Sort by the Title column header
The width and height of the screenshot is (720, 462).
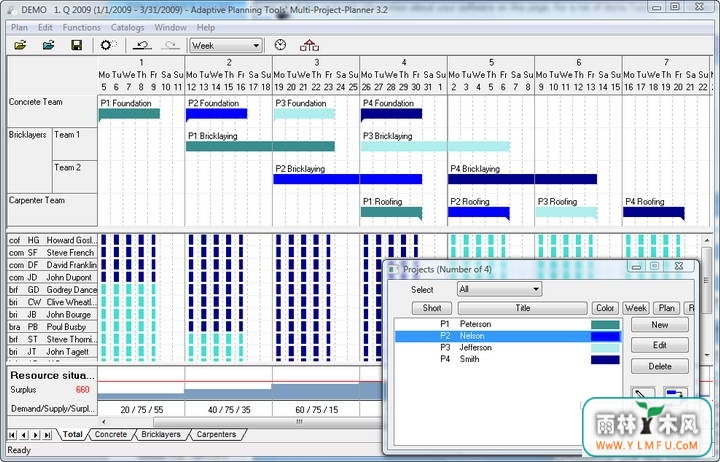click(523, 308)
